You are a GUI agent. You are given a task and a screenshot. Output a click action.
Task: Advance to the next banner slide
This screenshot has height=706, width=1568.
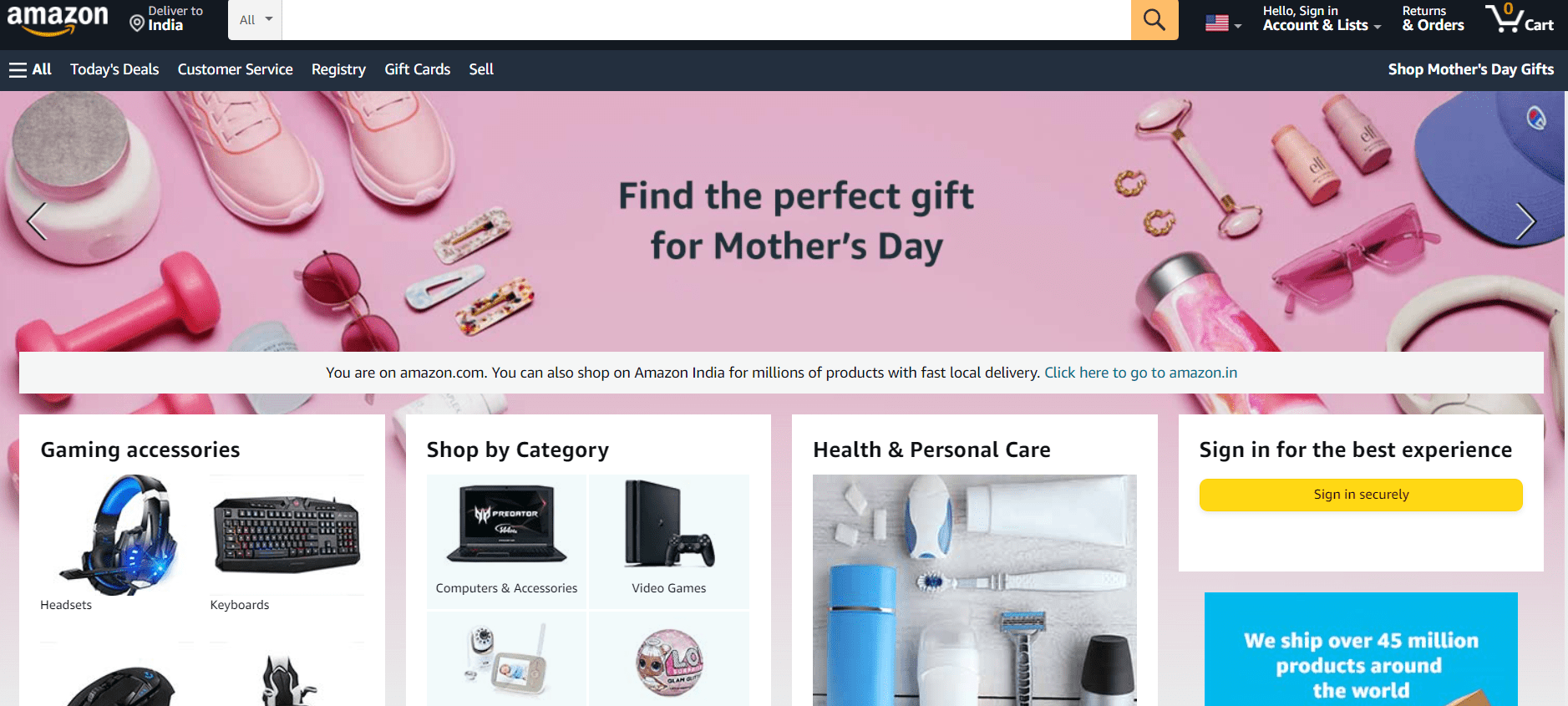click(x=1525, y=221)
